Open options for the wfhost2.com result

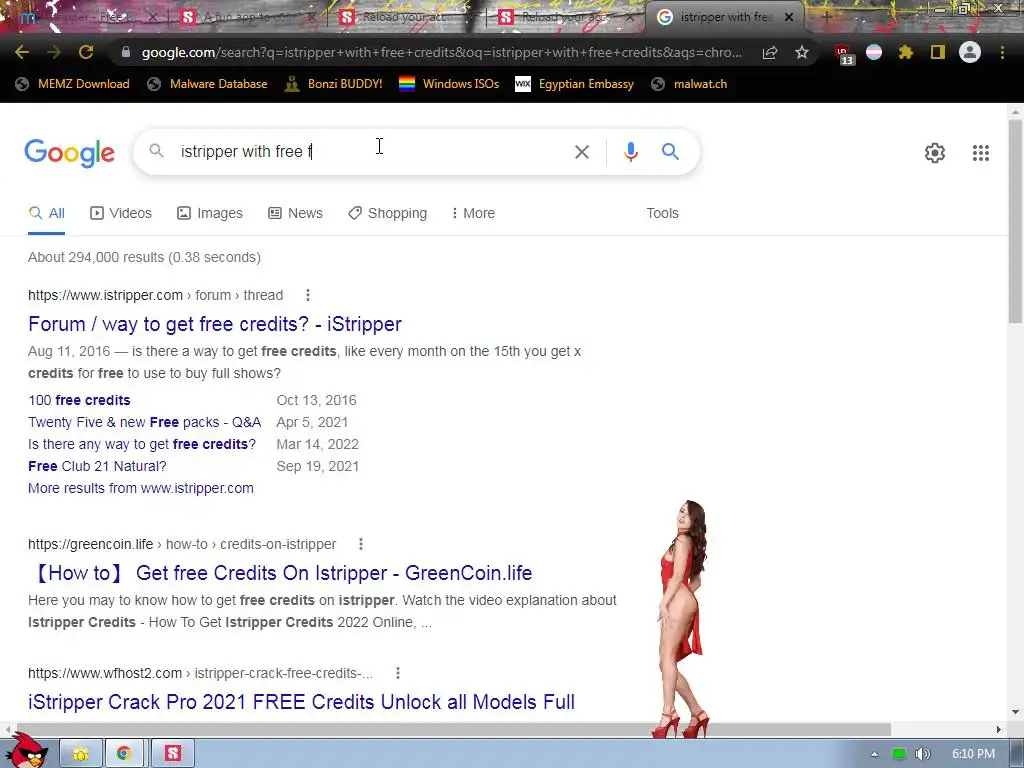(398, 673)
